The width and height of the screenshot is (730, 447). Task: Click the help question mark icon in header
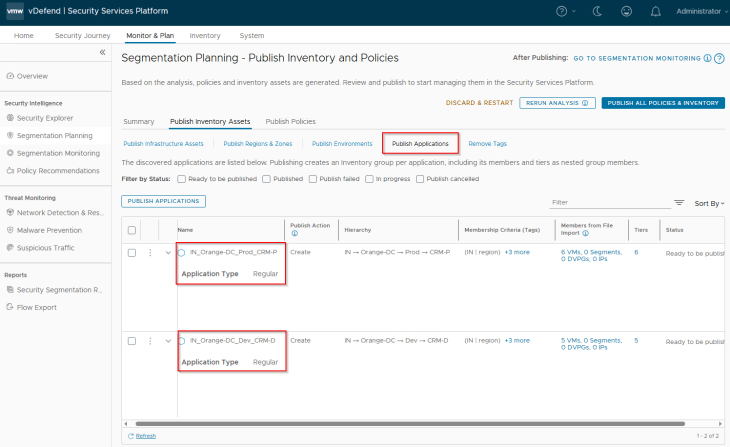[x=564, y=11]
